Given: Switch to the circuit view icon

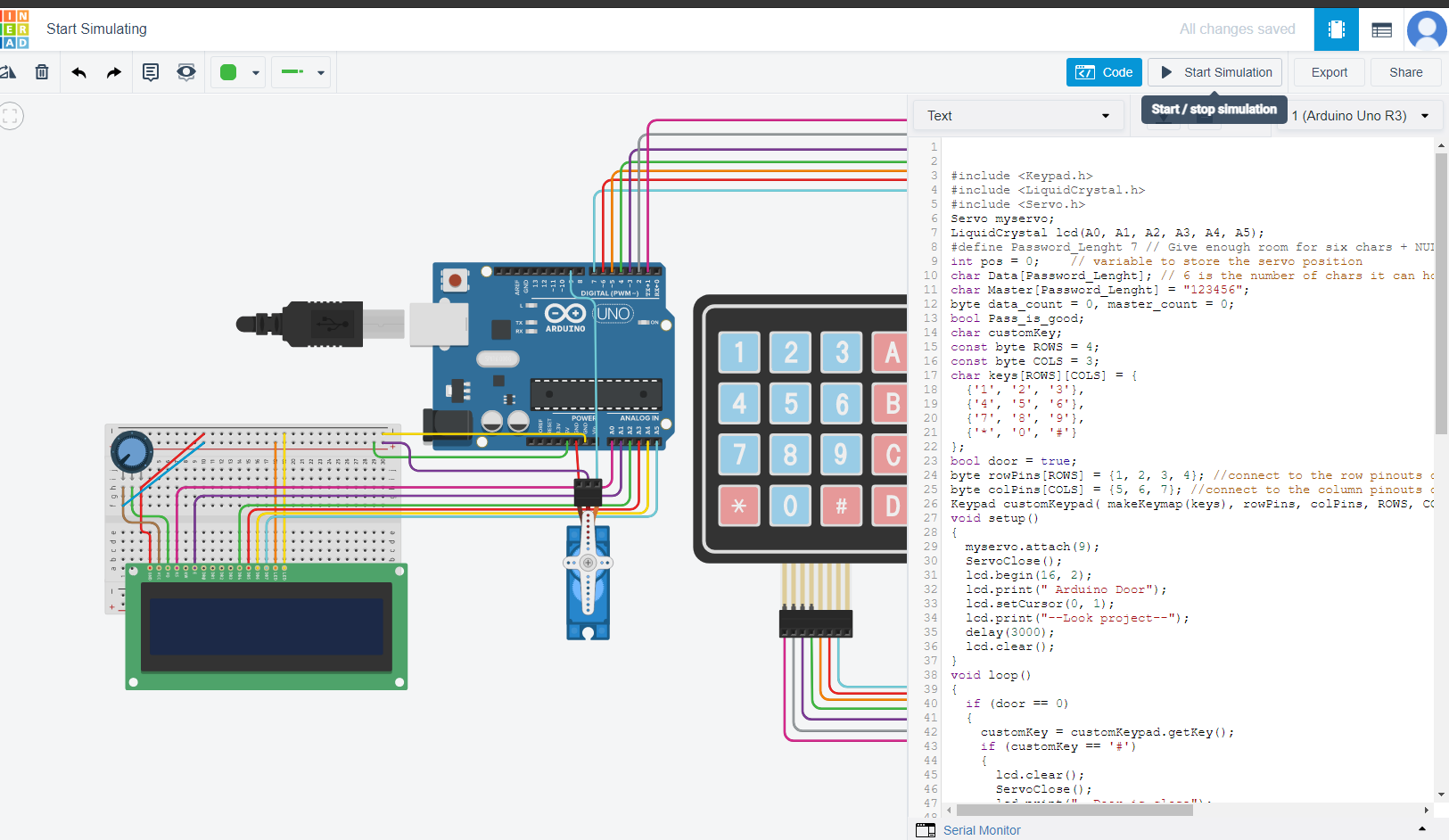Looking at the screenshot, I should (x=1336, y=29).
